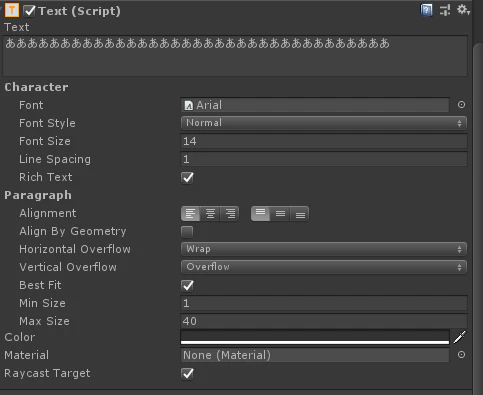Click the Text (Script) component header title
Image resolution: width=483 pixels, height=395 pixels.
pos(79,11)
